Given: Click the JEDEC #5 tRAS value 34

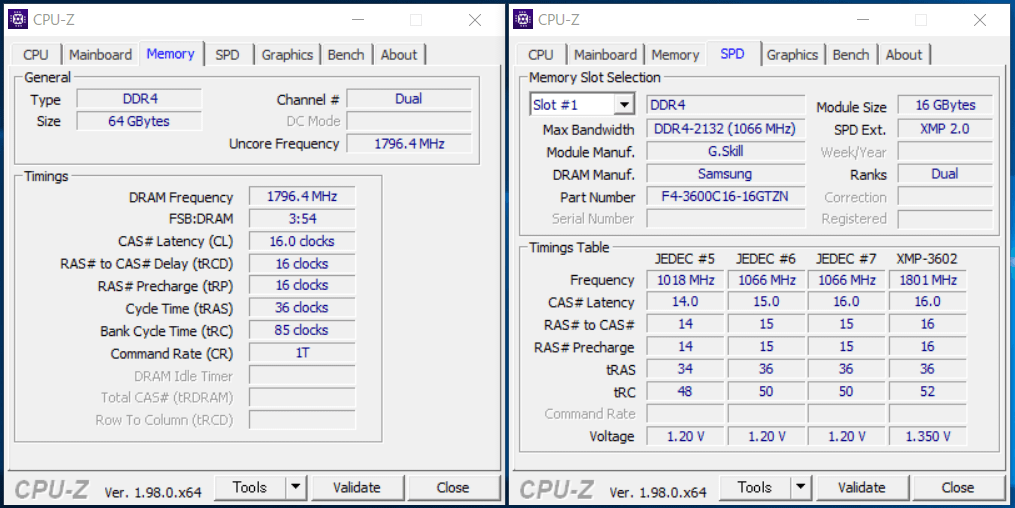Looking at the screenshot, I should pos(686,370).
